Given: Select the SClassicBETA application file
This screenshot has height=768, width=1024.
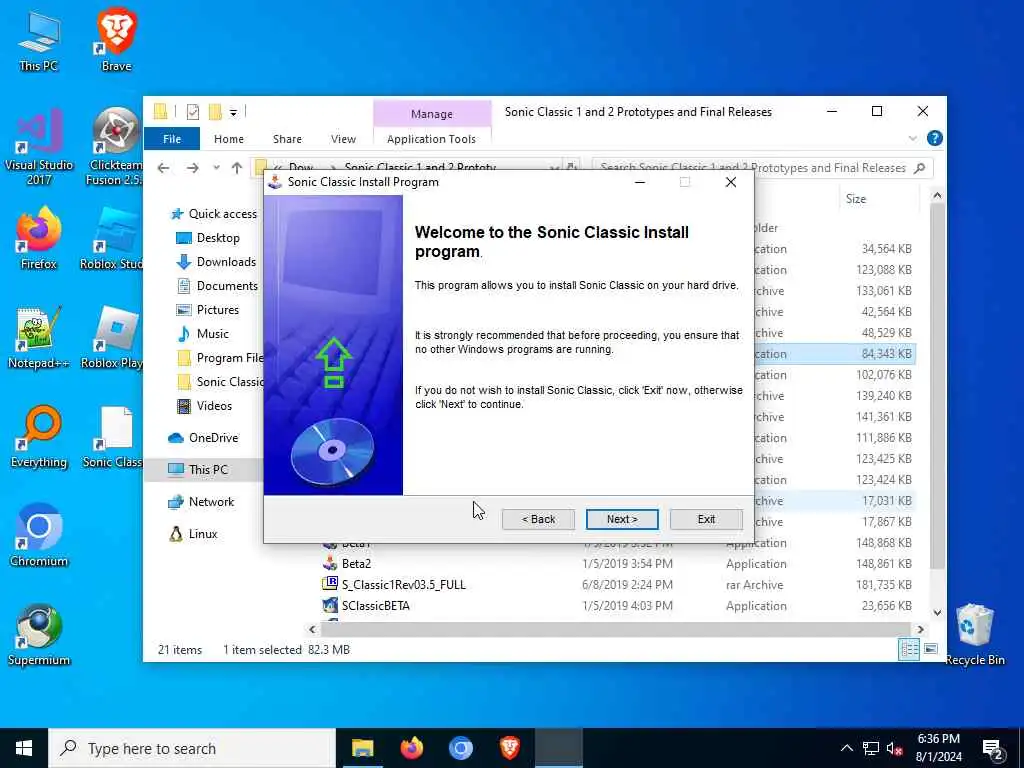Looking at the screenshot, I should point(366,605).
